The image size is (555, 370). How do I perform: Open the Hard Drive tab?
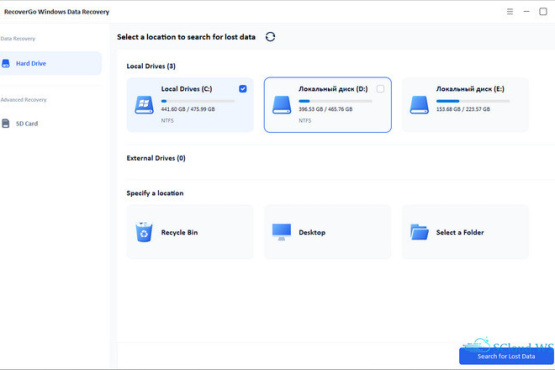click(51, 63)
